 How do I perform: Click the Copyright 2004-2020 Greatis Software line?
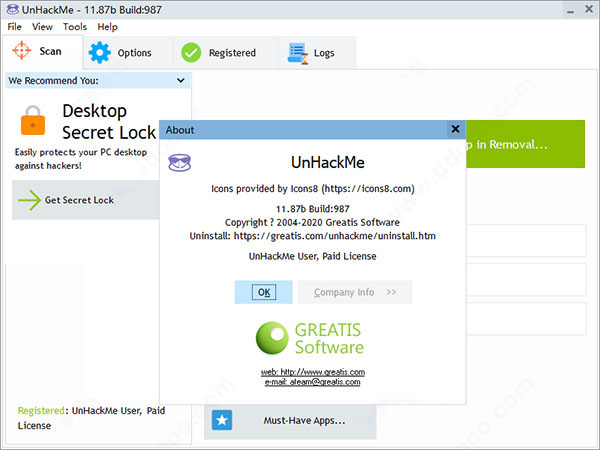click(x=312, y=222)
